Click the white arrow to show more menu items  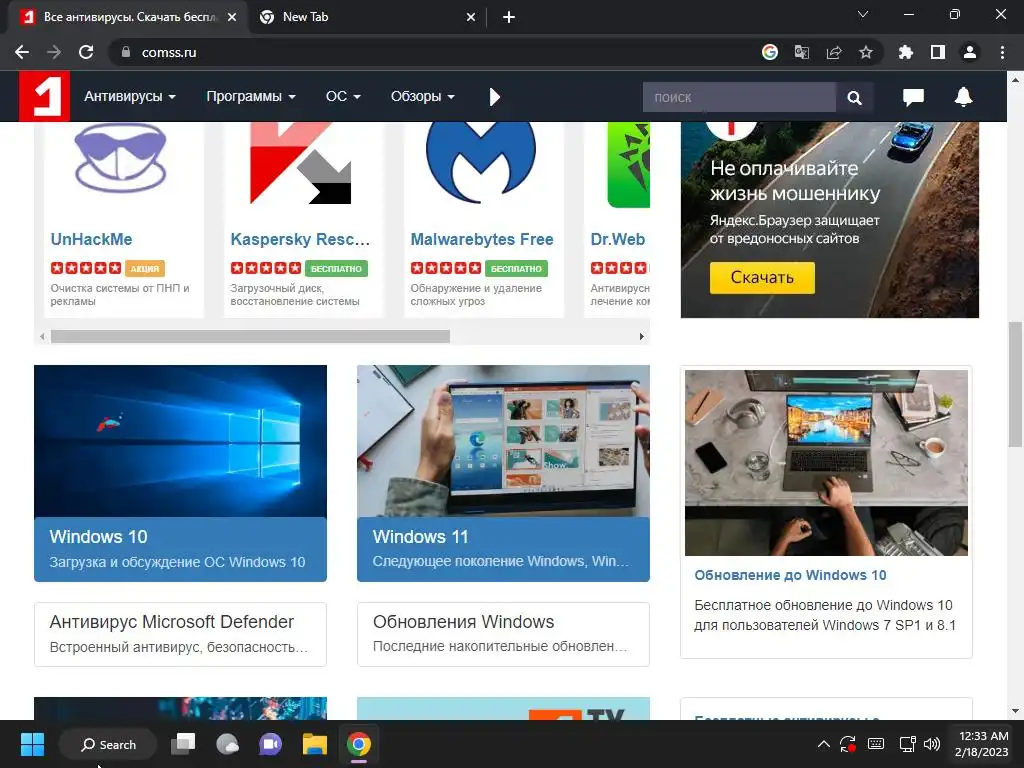494,97
